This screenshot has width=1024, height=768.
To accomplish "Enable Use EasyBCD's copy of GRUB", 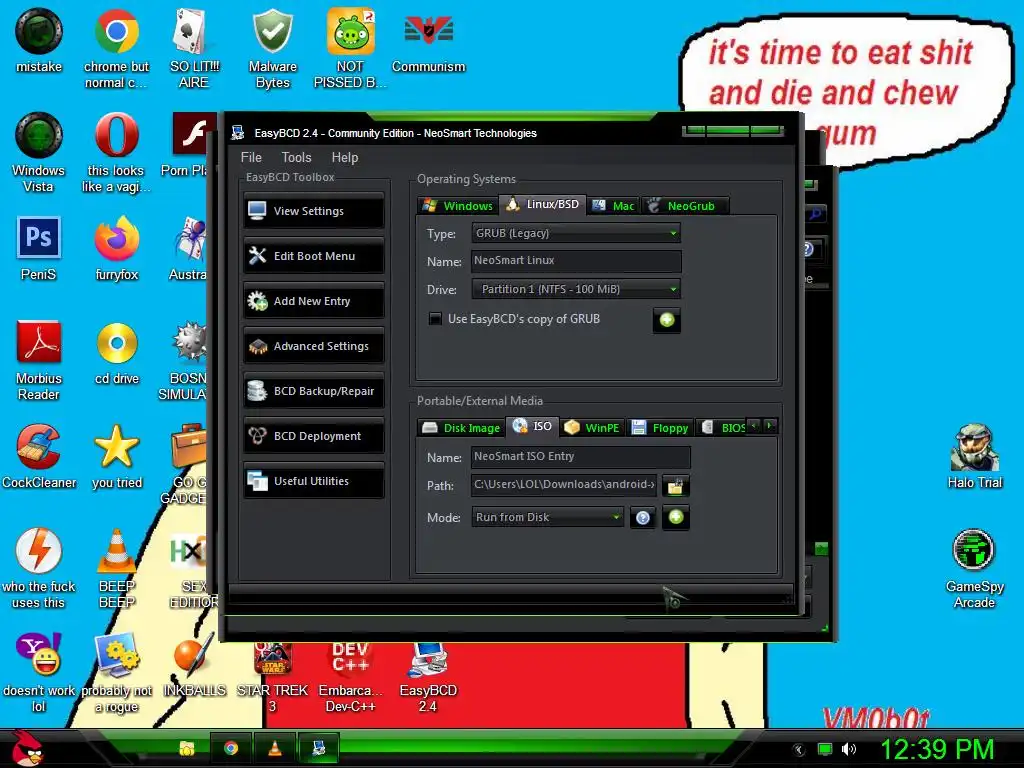I will (435, 319).
